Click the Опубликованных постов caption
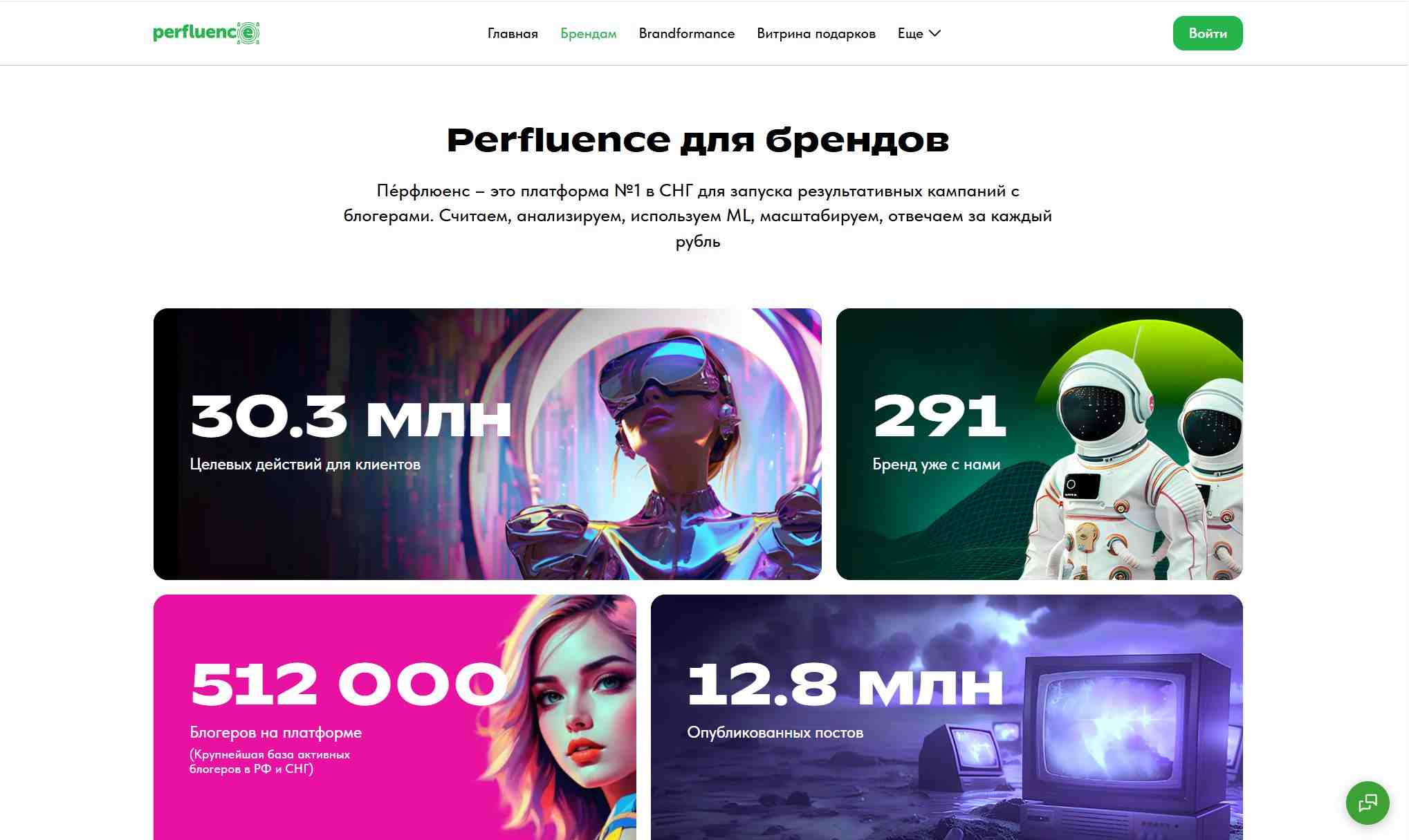Screen dimensions: 1409x840 [x=775, y=733]
